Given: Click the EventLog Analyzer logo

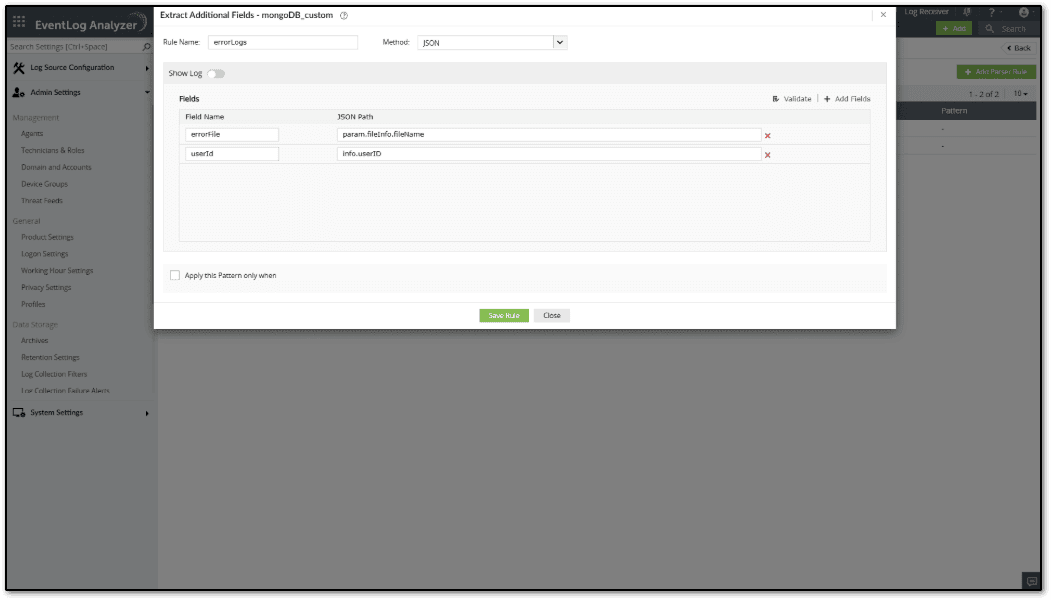Looking at the screenshot, I should [90, 24].
